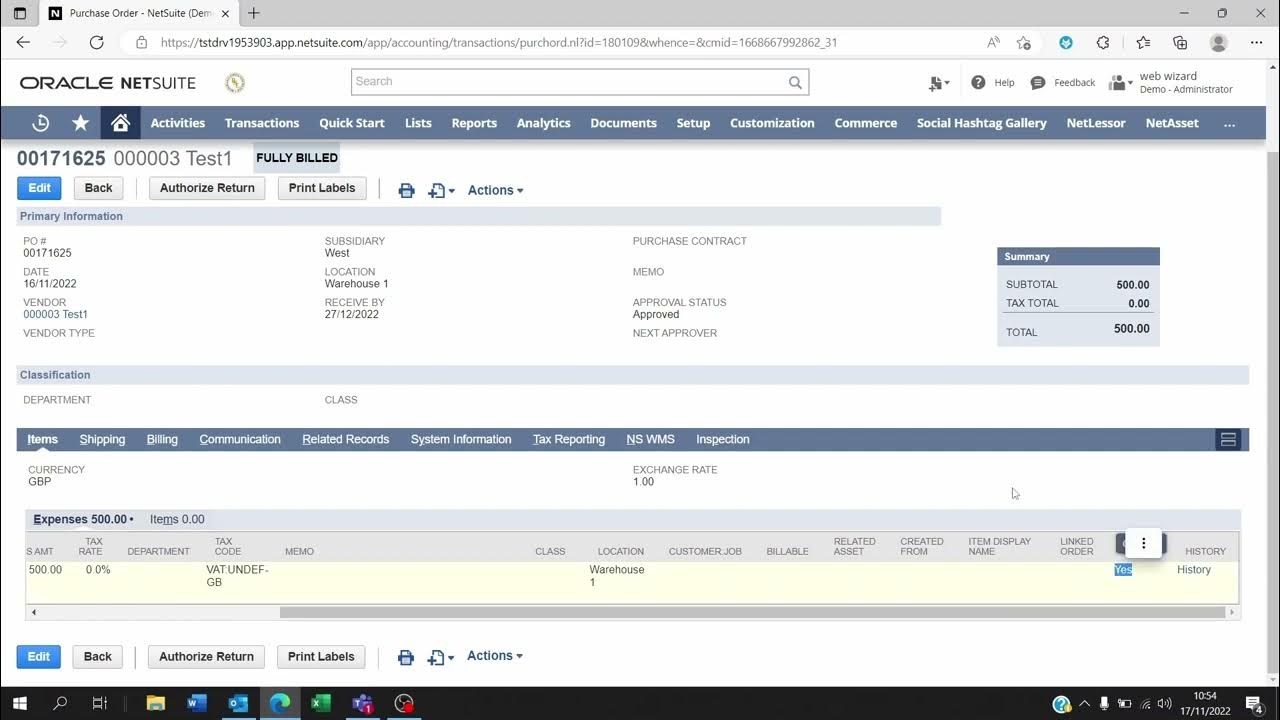
Task: Open the Recent Records clock icon
Action: tap(41, 123)
